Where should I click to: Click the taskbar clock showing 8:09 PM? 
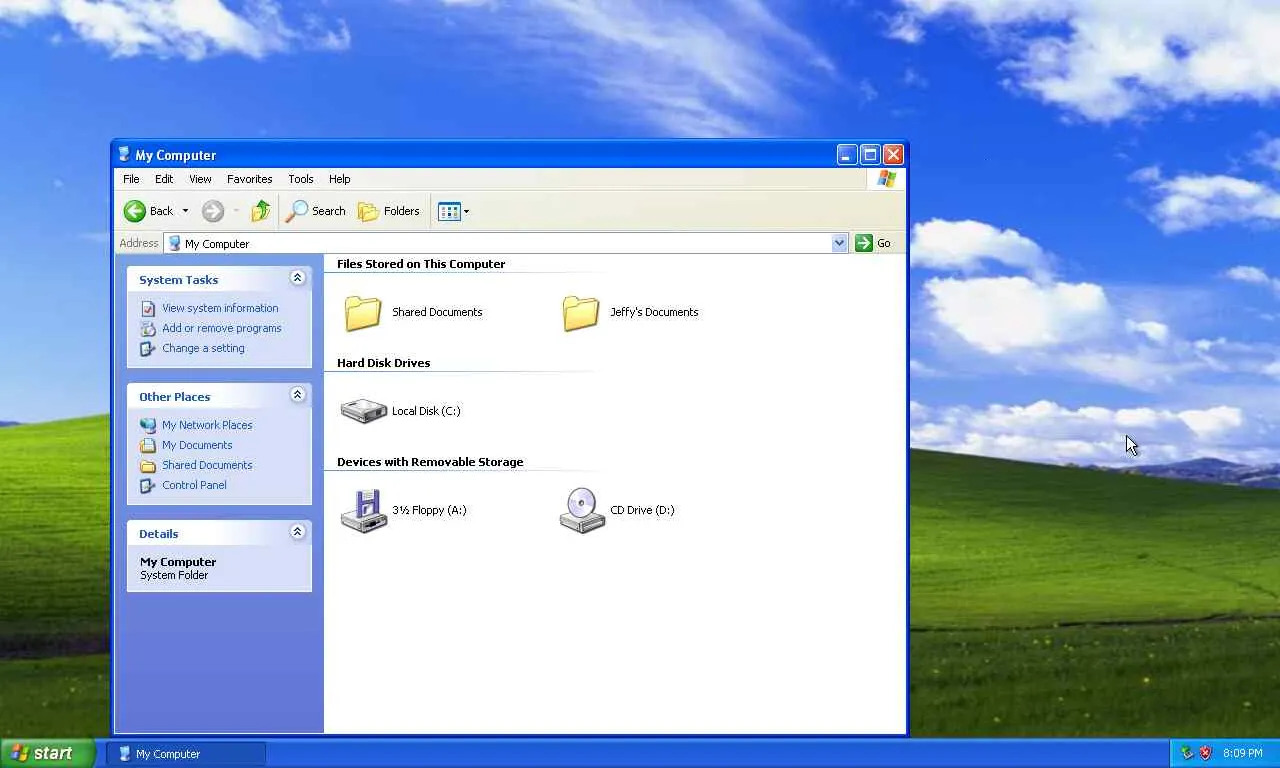pyautogui.click(x=1243, y=753)
